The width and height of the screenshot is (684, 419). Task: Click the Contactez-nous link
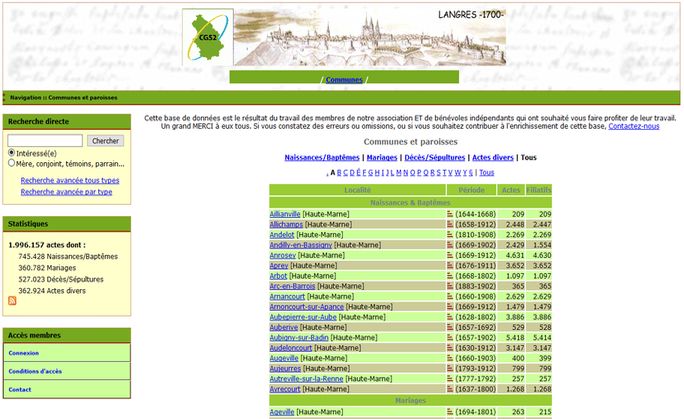click(x=633, y=126)
